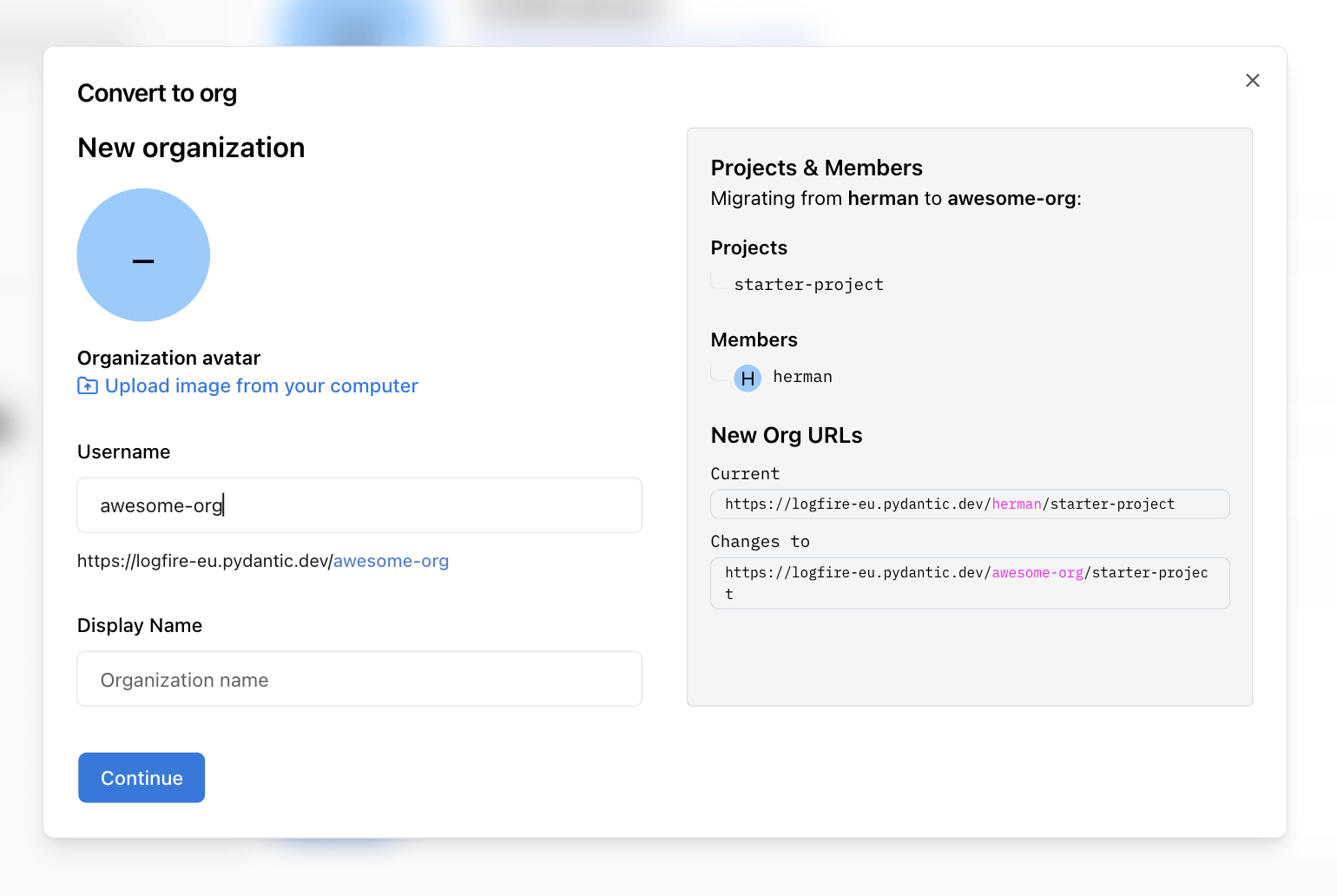Select the starter-project item under Projects

point(808,284)
